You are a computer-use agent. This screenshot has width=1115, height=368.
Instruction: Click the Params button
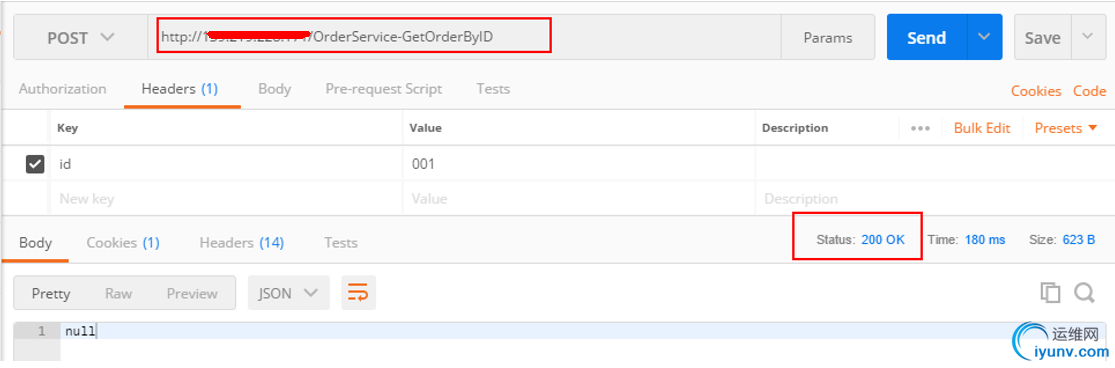pos(828,37)
